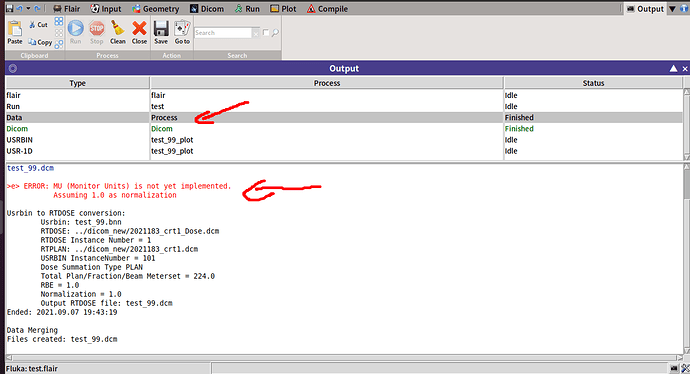Click the unselect-all grey squares icon
690x374 pixels.
coord(59,33)
